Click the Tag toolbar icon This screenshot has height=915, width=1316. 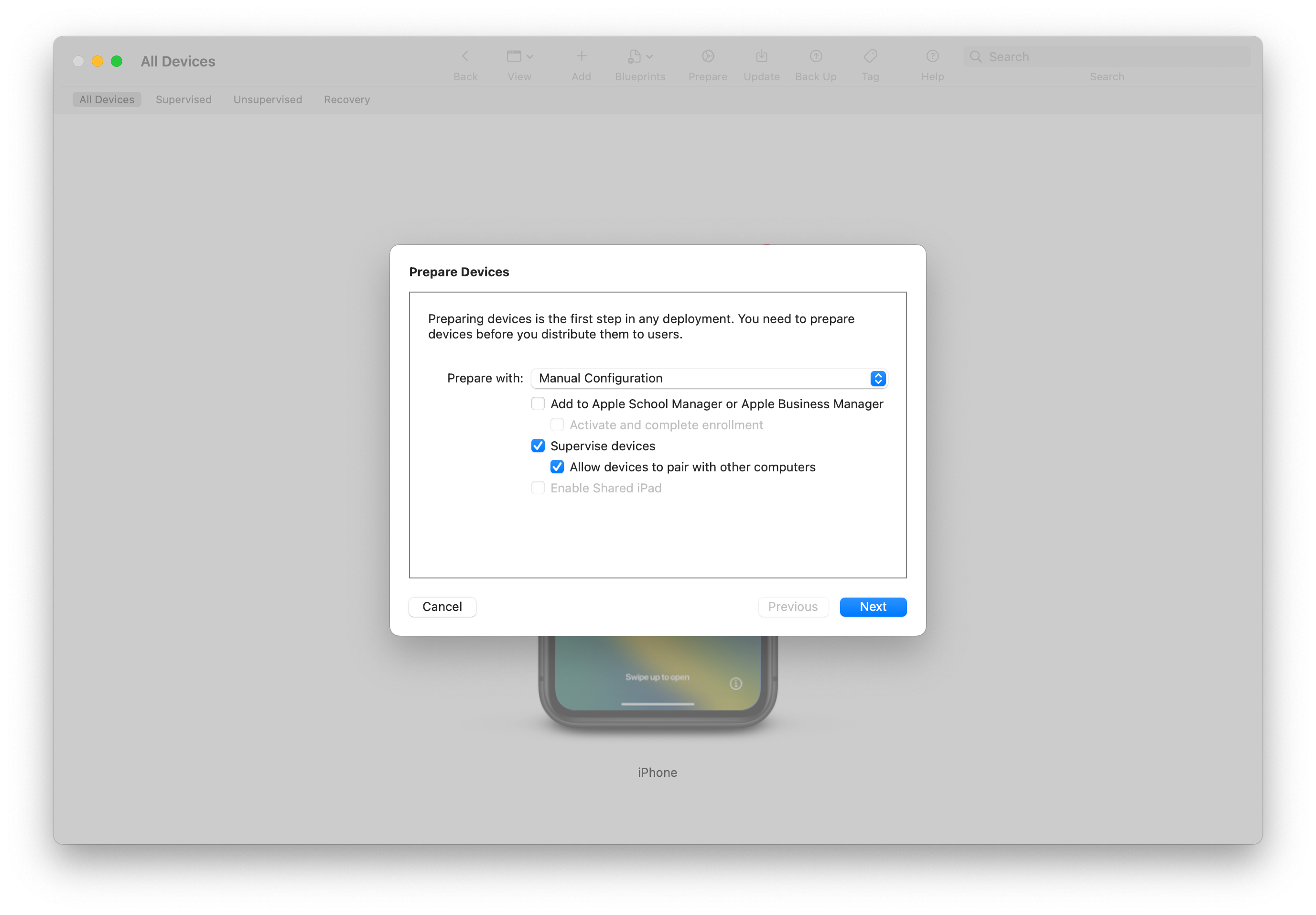870,56
